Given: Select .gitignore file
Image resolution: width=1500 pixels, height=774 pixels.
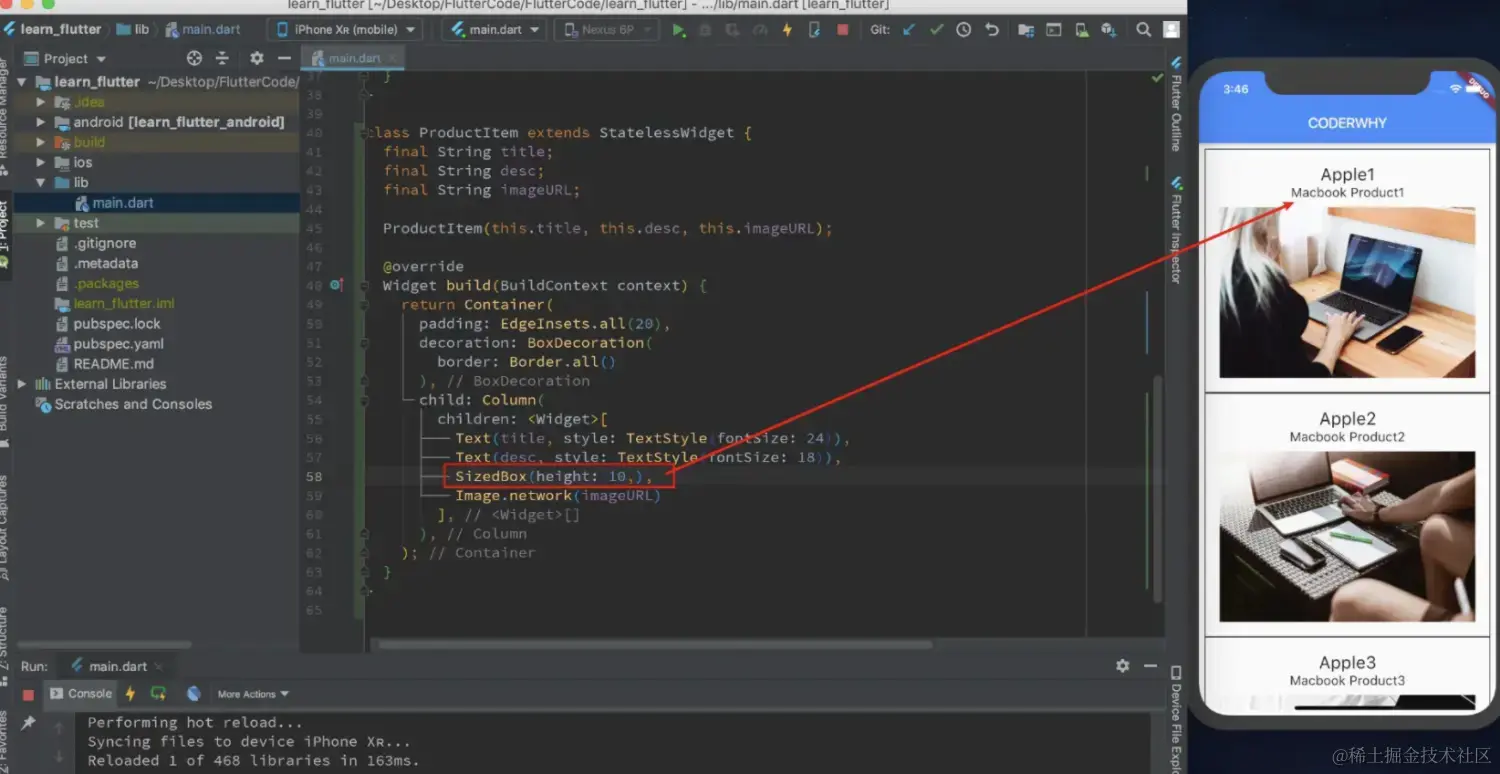Looking at the screenshot, I should 104,243.
